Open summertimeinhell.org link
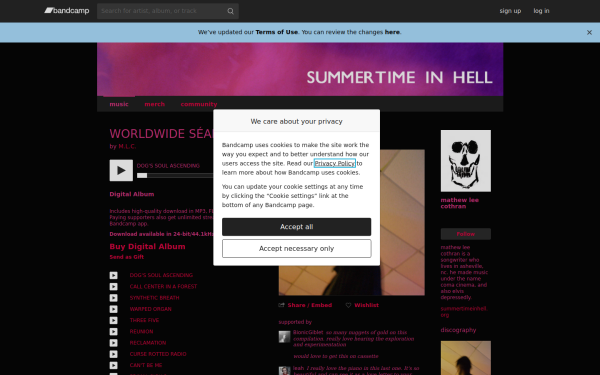Screen dimensions: 600x375 464,312
